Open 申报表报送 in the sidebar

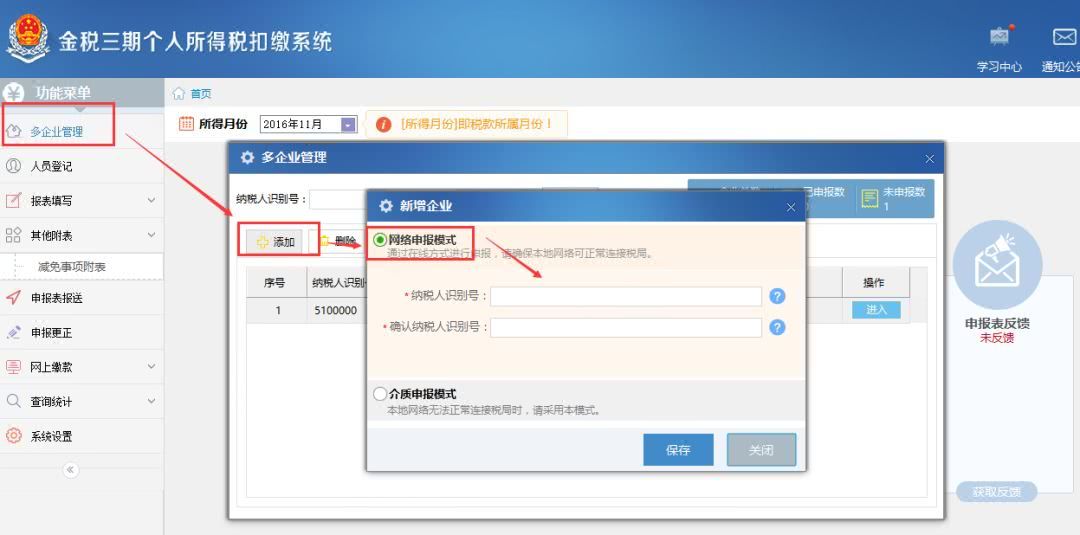[x=56, y=298]
